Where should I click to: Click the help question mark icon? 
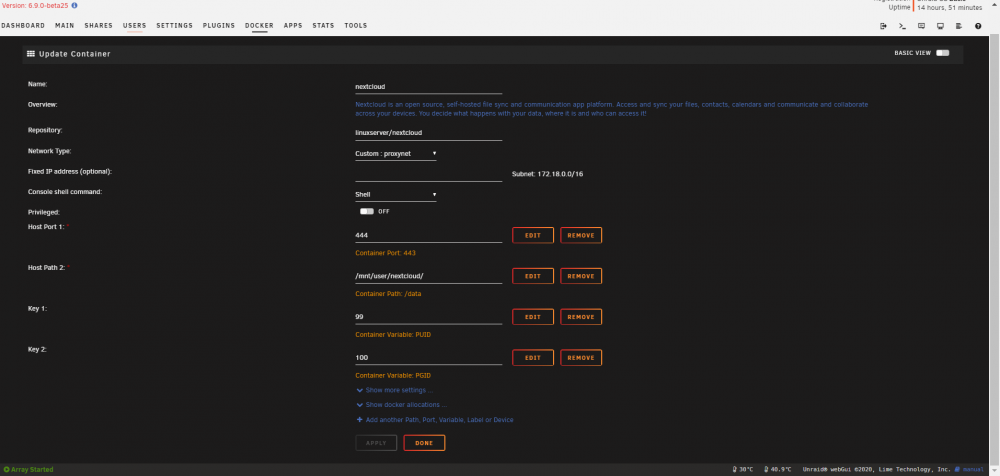pyautogui.click(x=978, y=26)
